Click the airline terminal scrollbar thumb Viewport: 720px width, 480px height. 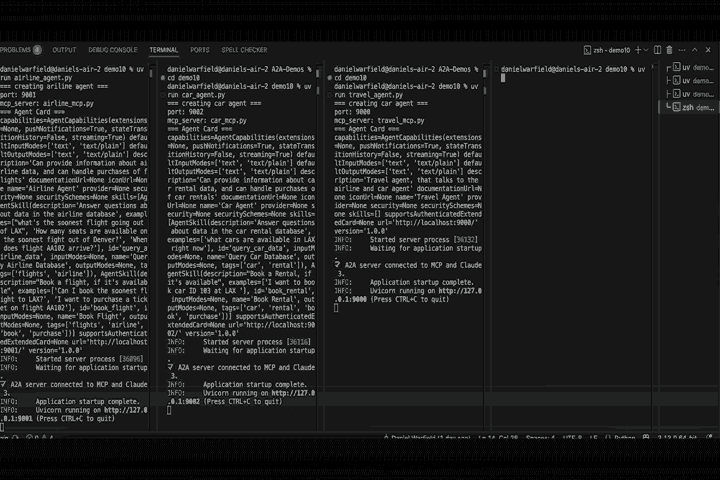coord(151,73)
